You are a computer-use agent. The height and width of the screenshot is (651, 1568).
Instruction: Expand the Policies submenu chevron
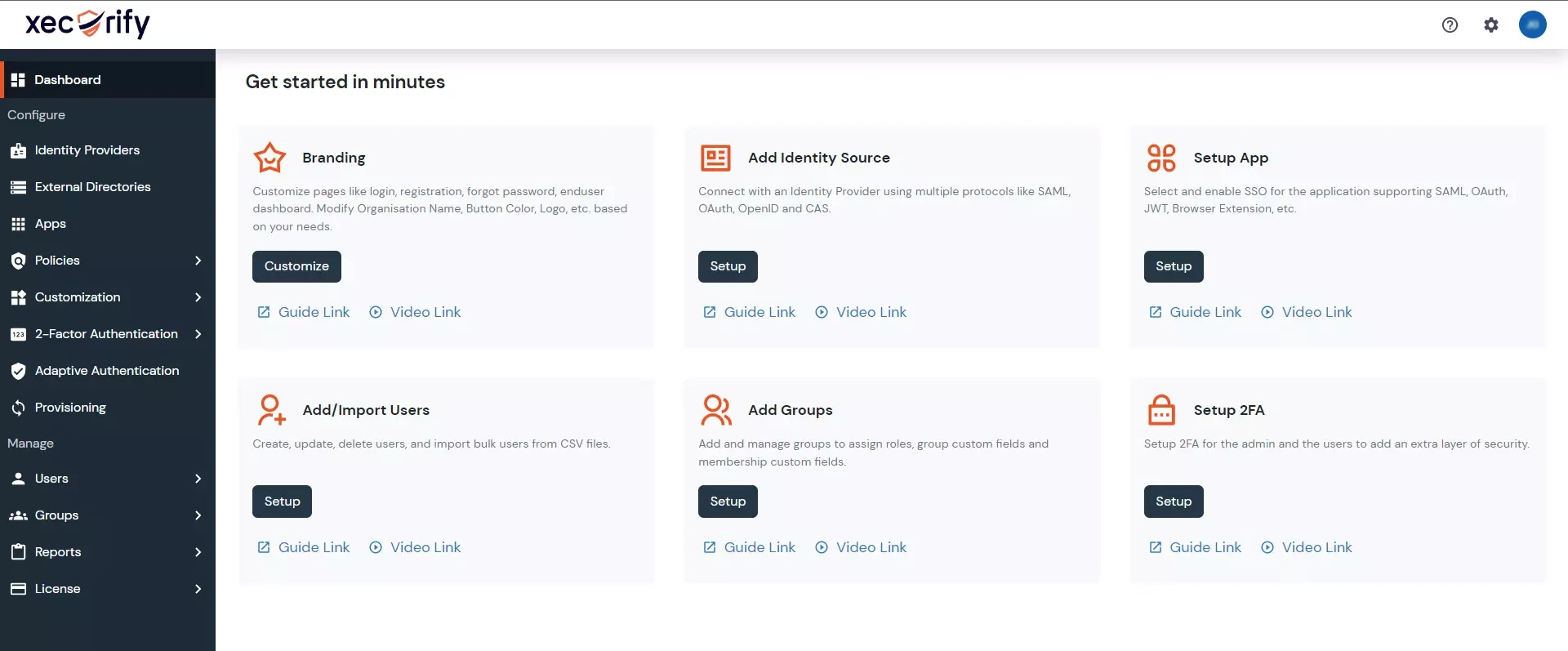coord(198,261)
